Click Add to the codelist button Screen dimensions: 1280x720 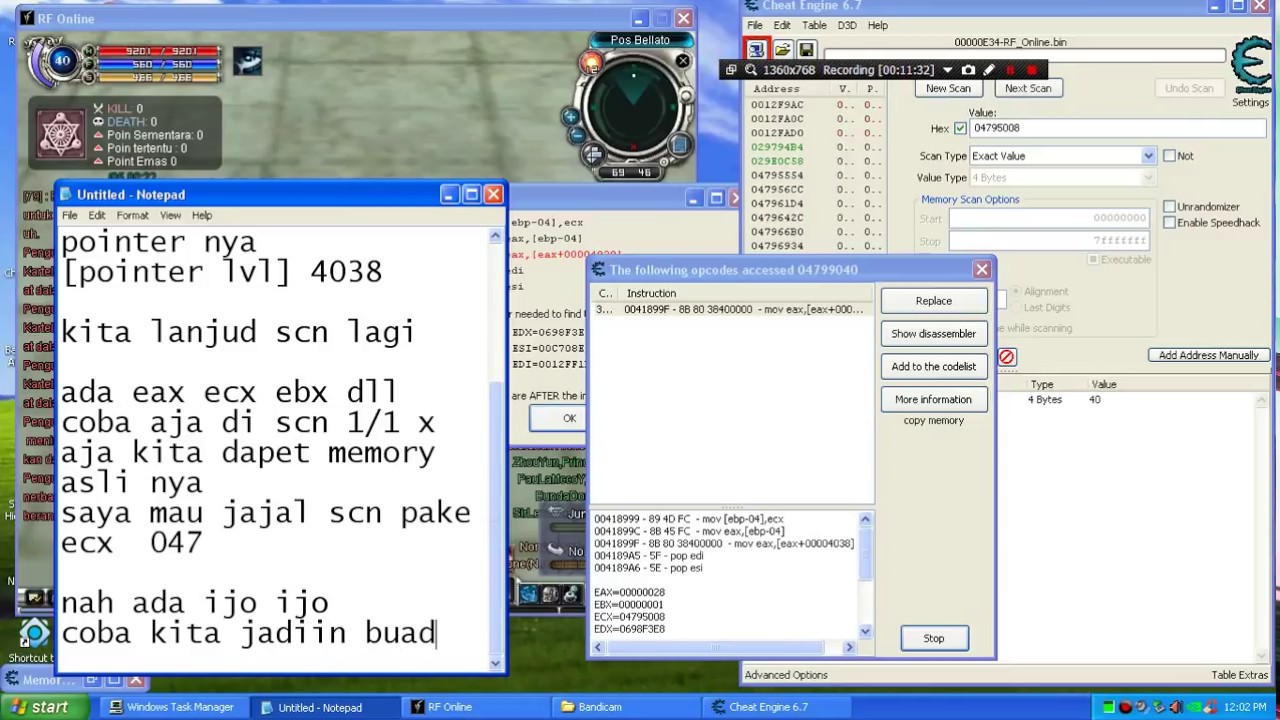pos(934,367)
